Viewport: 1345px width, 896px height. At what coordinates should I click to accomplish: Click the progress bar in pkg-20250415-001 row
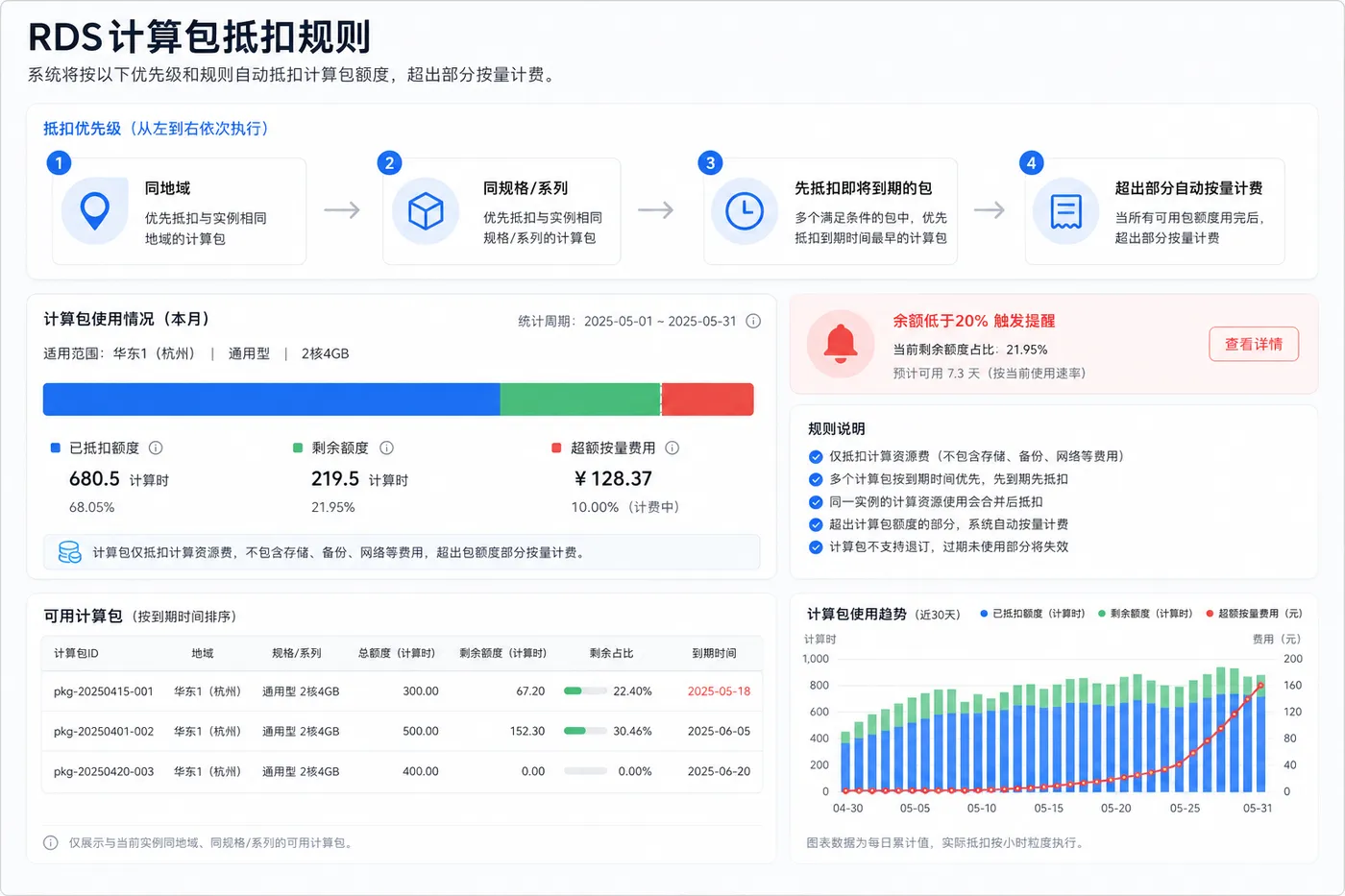click(x=585, y=690)
